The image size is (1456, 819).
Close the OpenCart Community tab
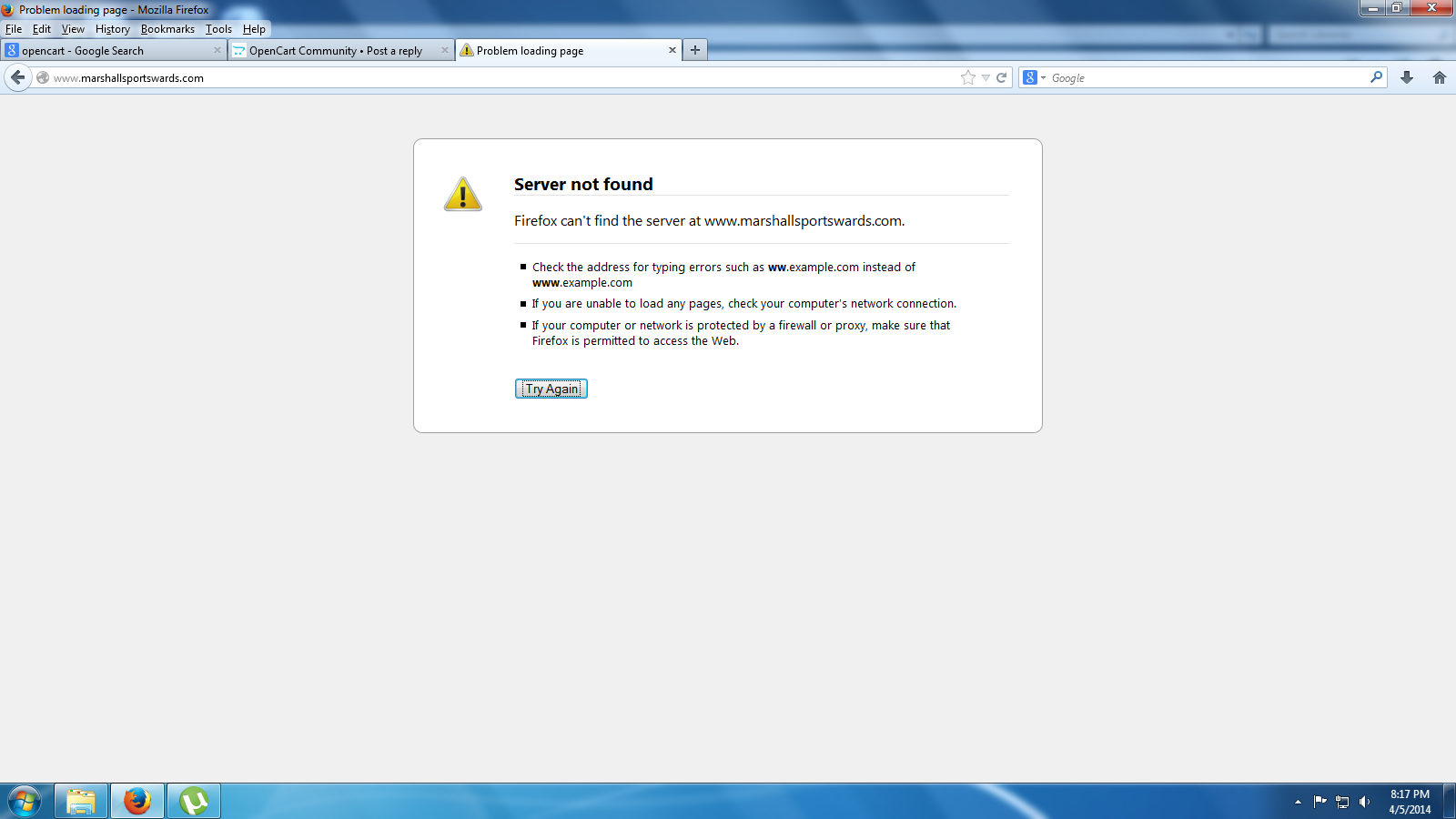(x=445, y=50)
